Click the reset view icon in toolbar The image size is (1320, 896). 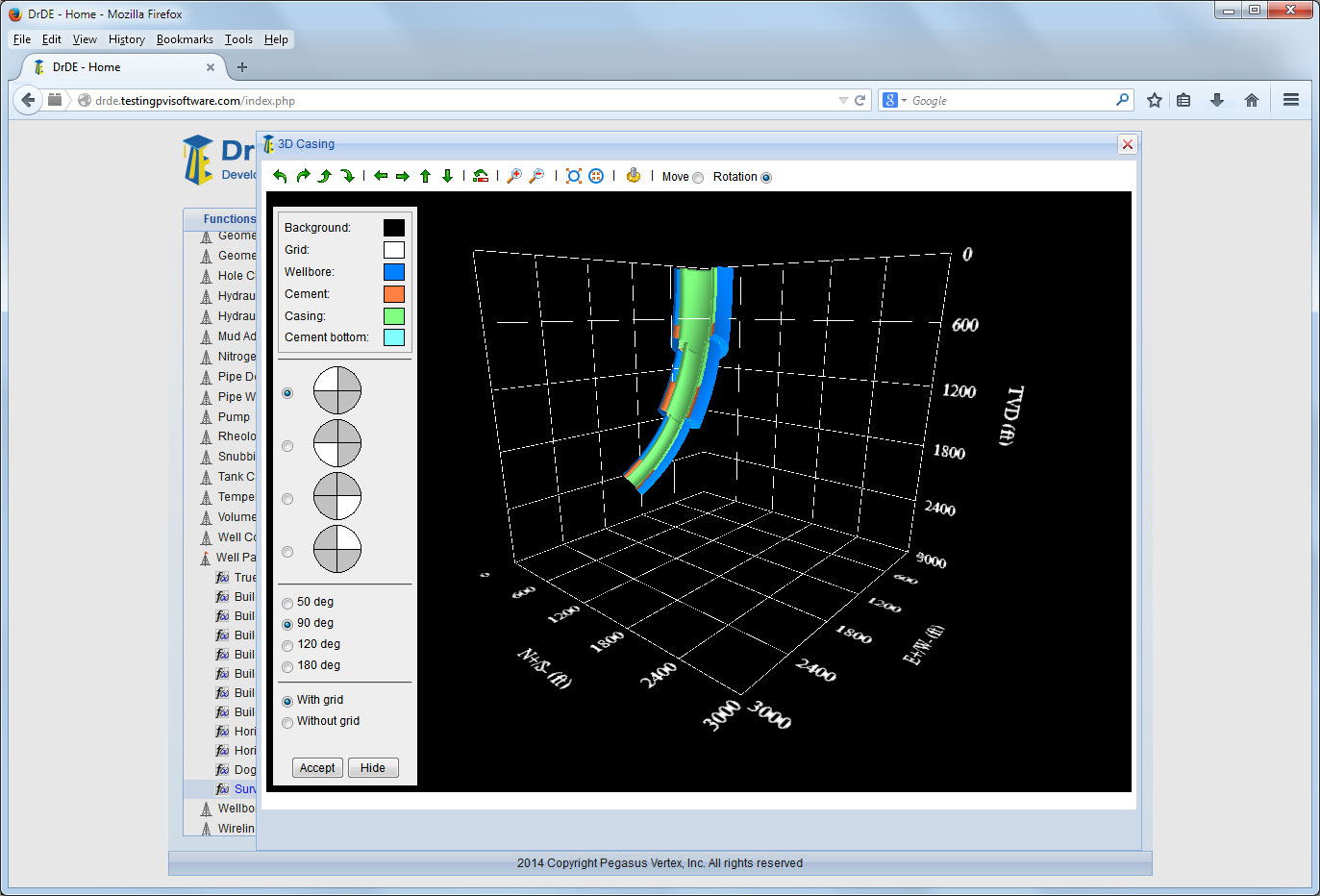click(481, 176)
